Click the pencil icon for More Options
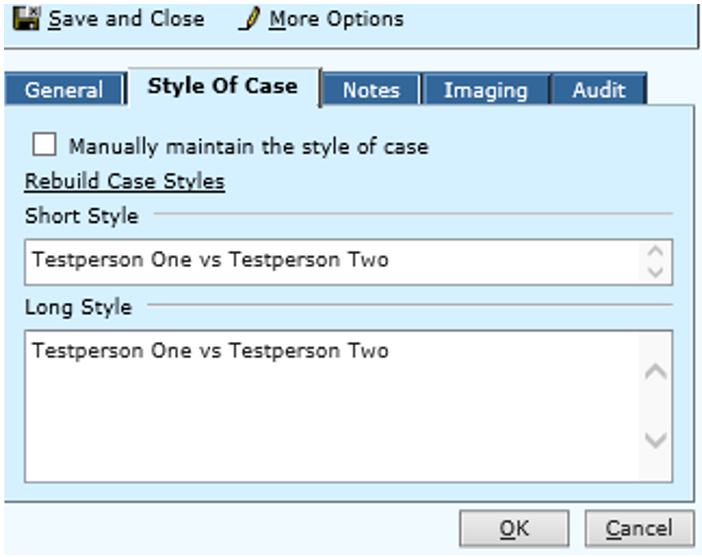 pyautogui.click(x=249, y=19)
